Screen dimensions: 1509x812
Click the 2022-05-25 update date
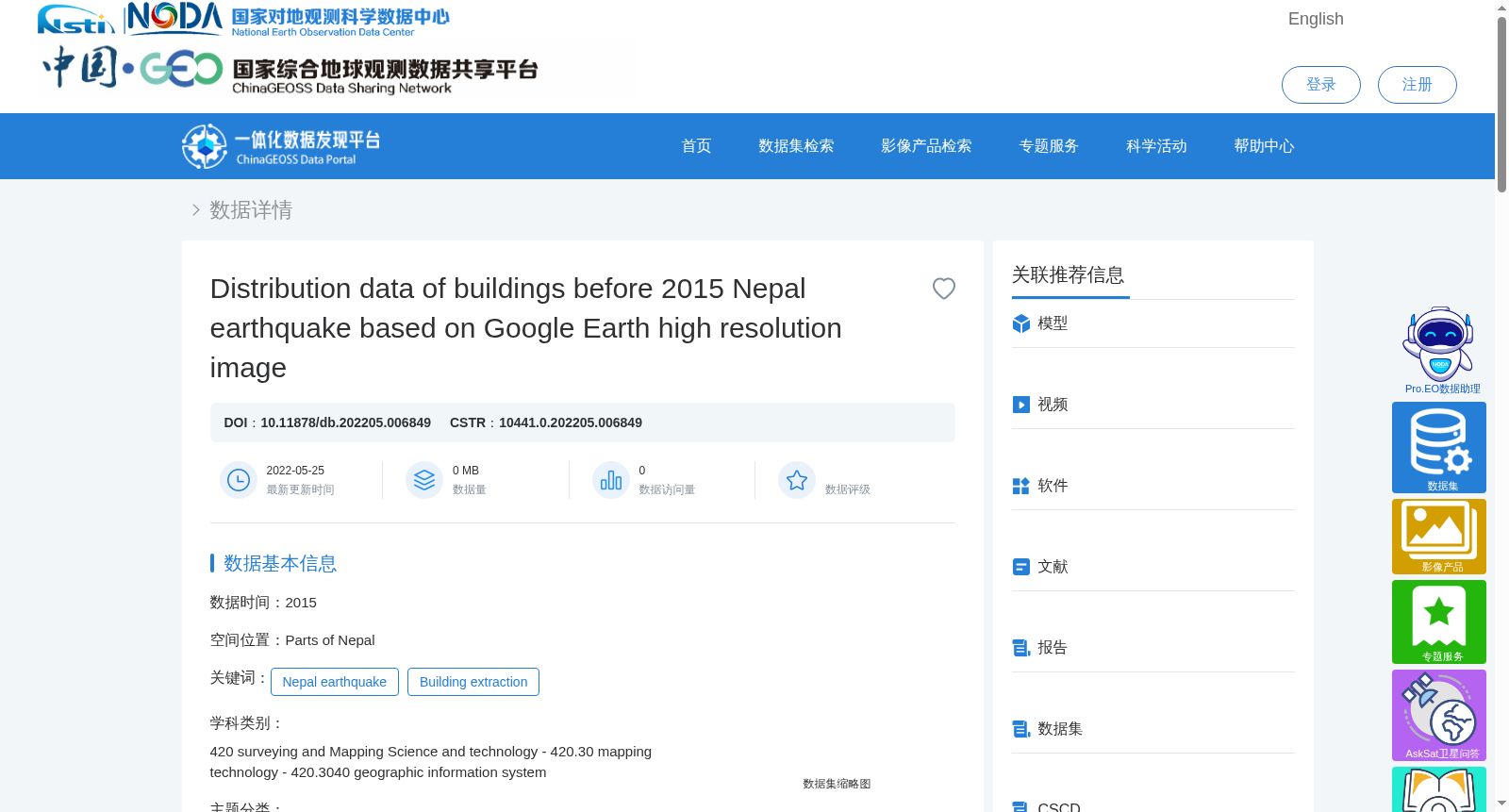point(295,471)
